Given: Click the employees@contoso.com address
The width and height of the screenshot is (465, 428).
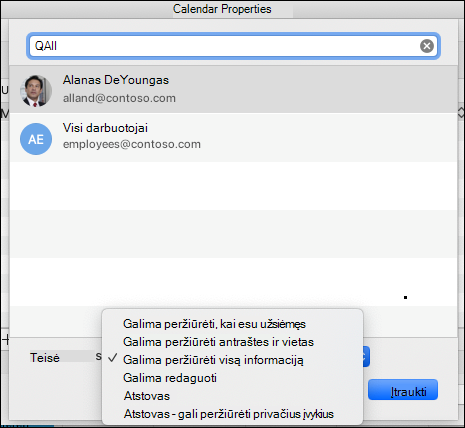Looking at the screenshot, I should click(132, 144).
